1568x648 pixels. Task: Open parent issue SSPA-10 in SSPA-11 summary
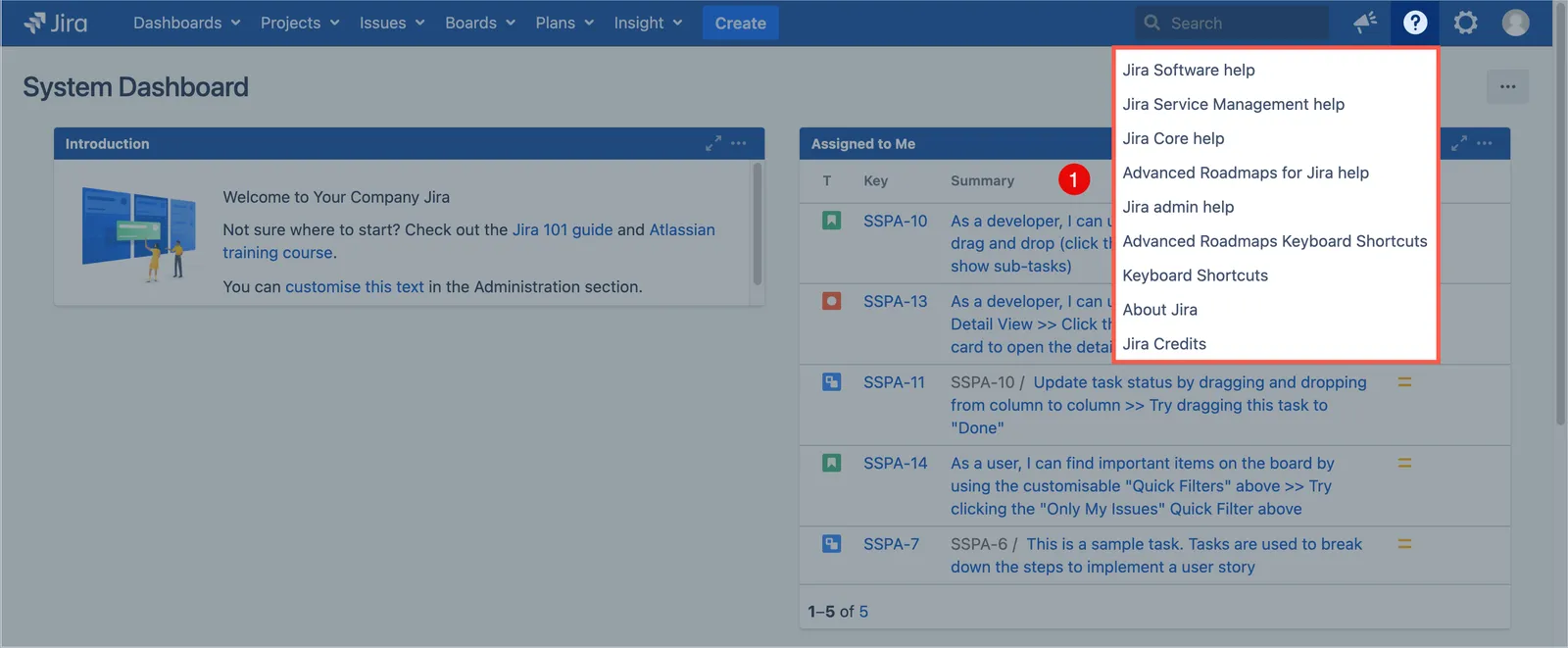click(982, 382)
